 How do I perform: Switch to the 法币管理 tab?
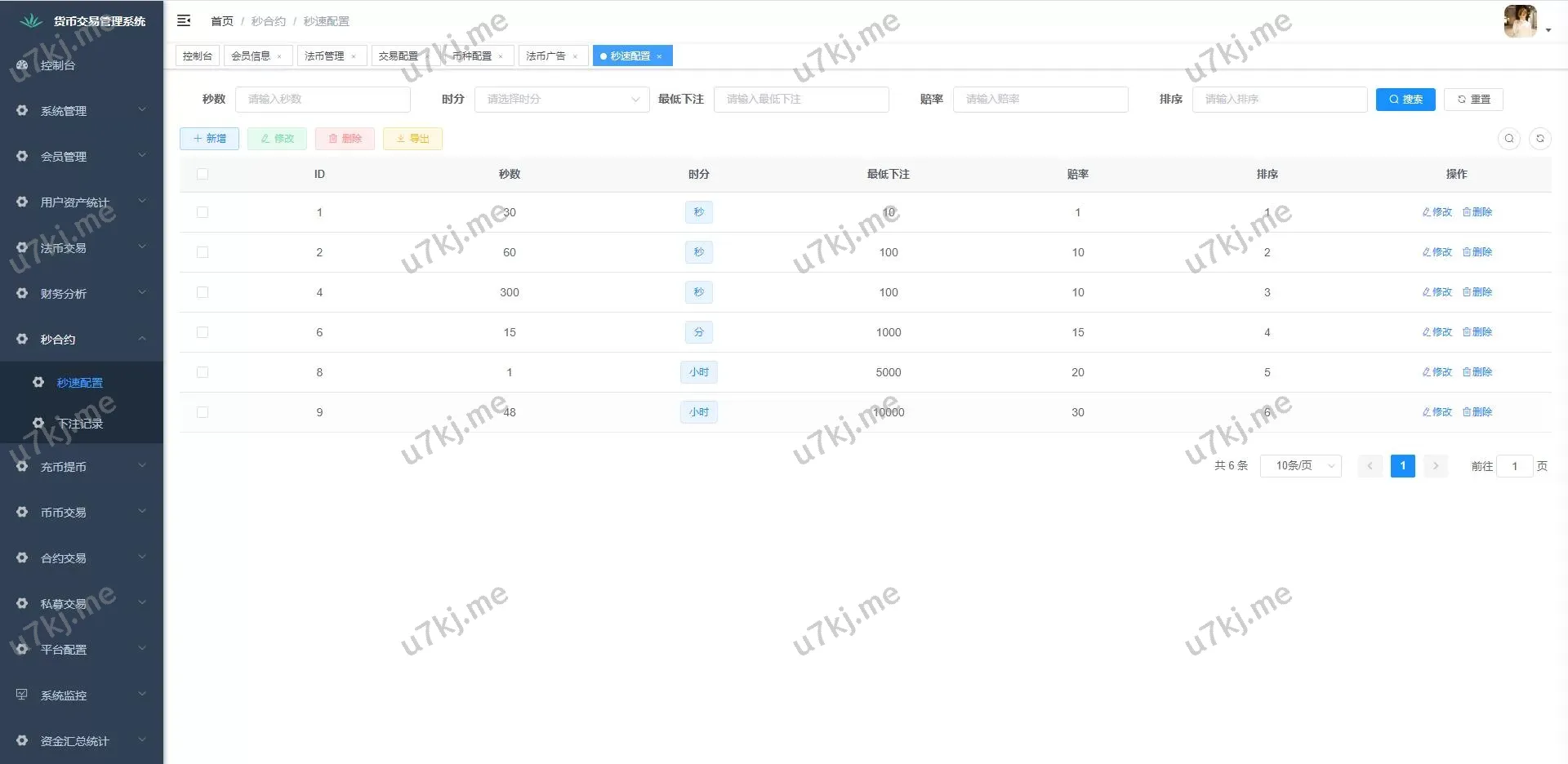click(324, 56)
